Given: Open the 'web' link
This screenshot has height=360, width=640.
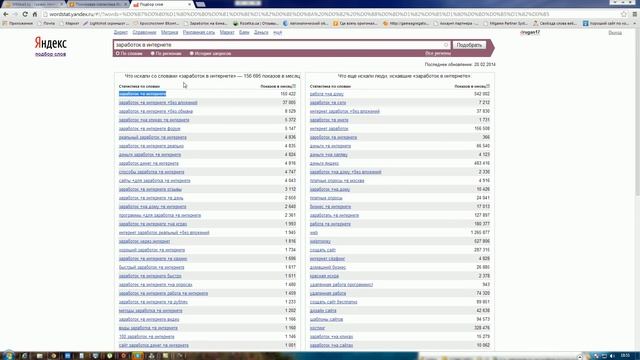Looking at the screenshot, I should [x=313, y=233].
